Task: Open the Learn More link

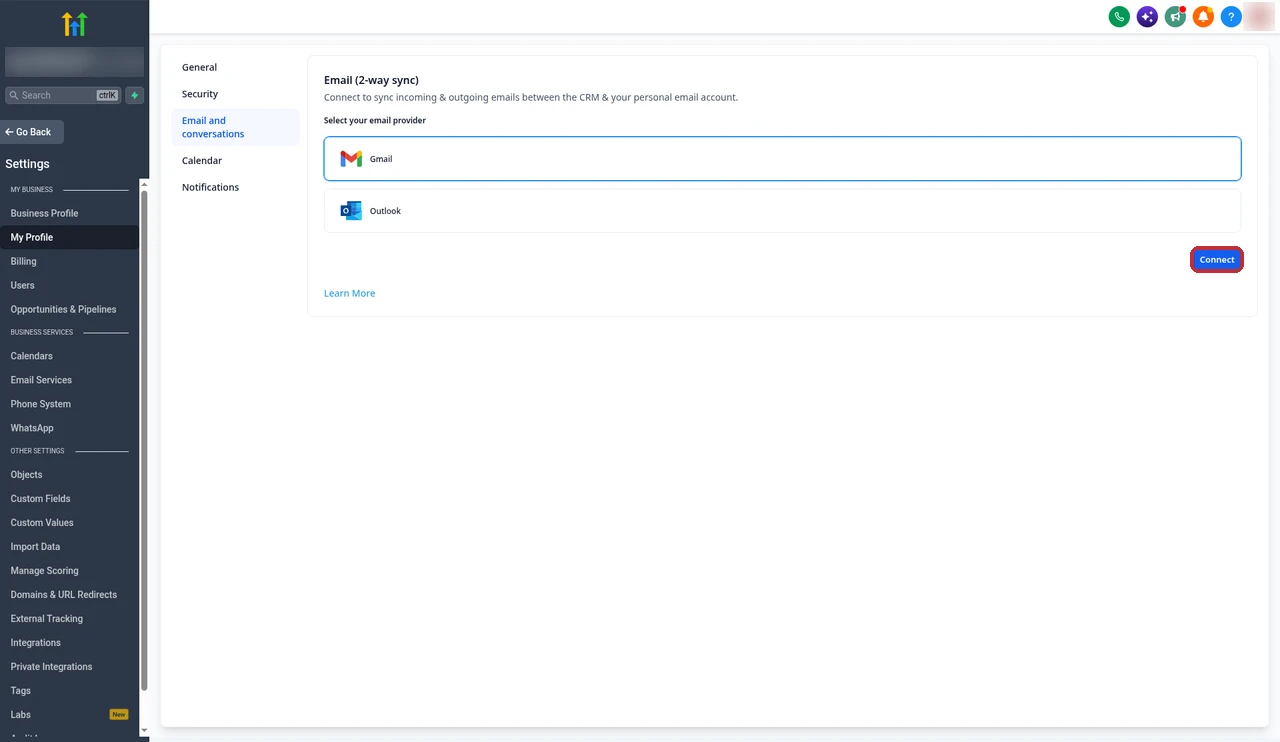Action: [349, 293]
